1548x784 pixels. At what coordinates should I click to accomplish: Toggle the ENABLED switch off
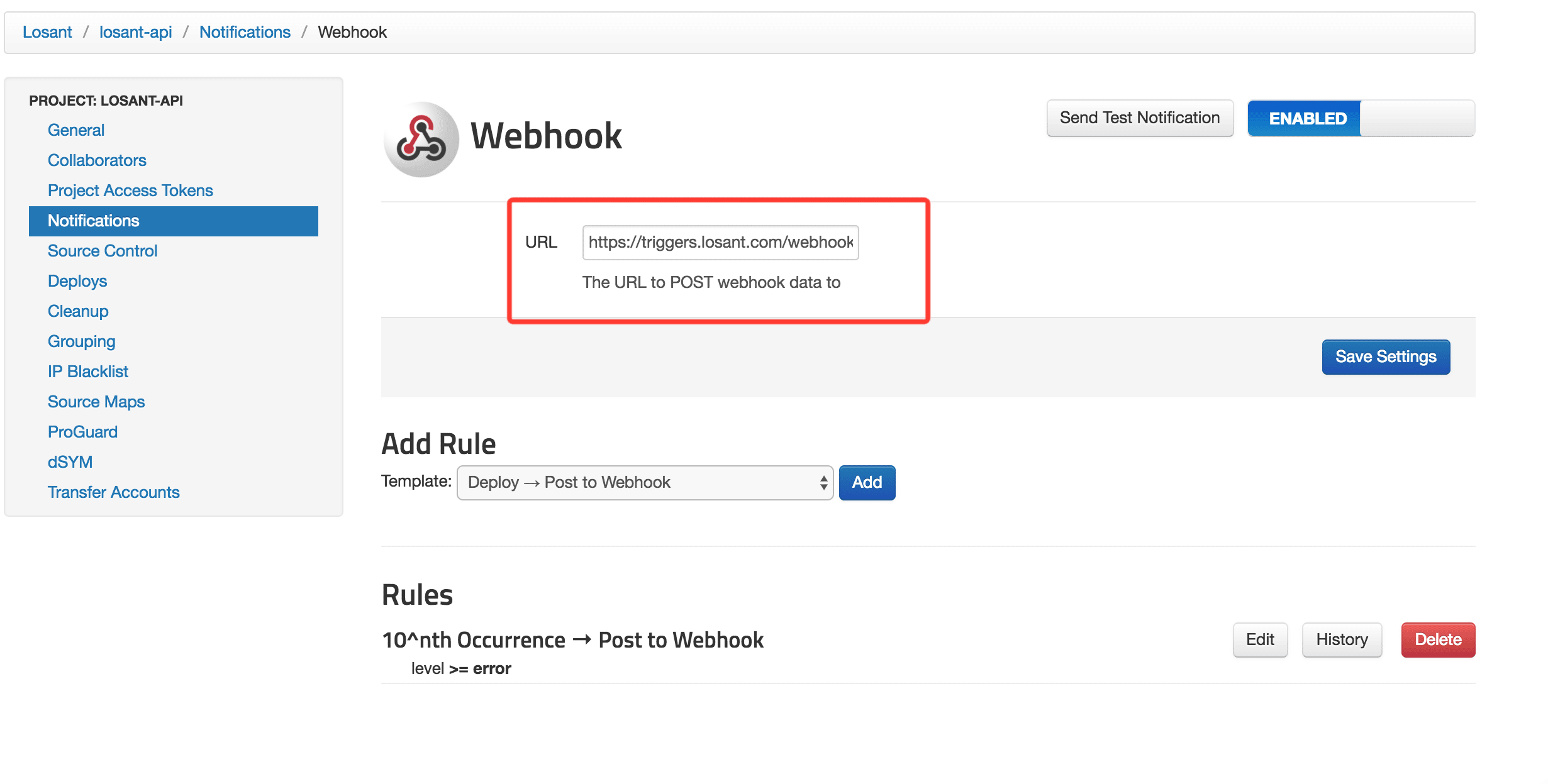pyautogui.click(x=1361, y=118)
